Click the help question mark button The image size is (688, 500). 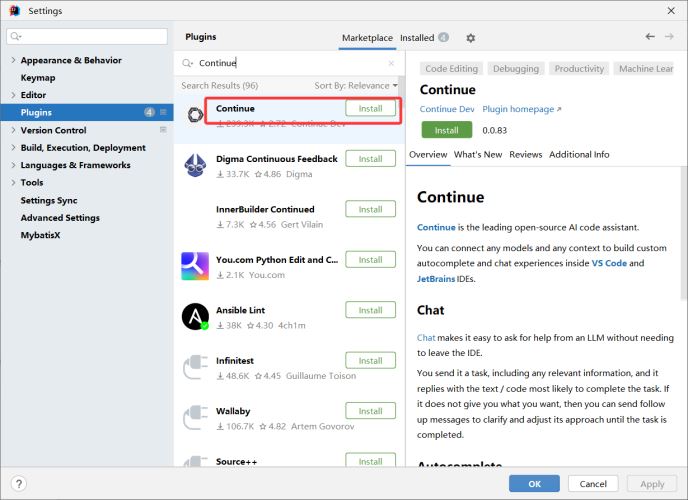18,484
